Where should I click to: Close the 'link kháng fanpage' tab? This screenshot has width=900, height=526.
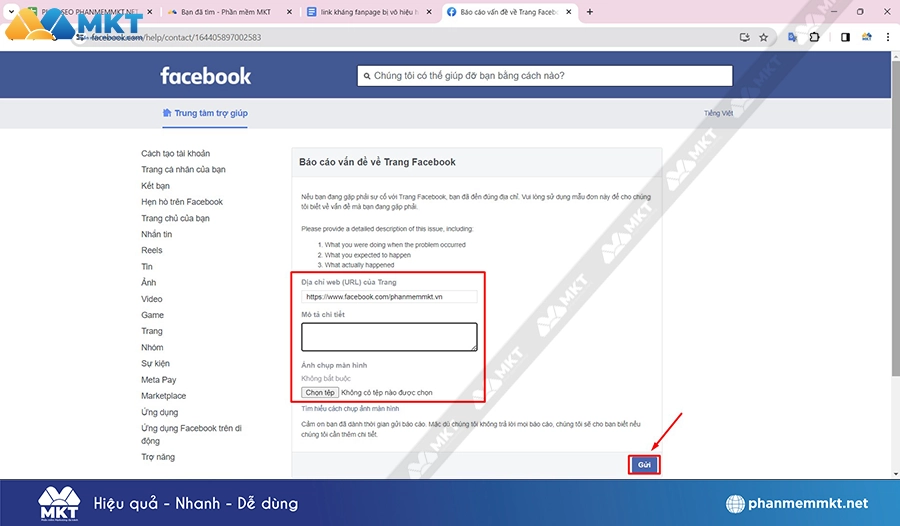[x=429, y=11]
